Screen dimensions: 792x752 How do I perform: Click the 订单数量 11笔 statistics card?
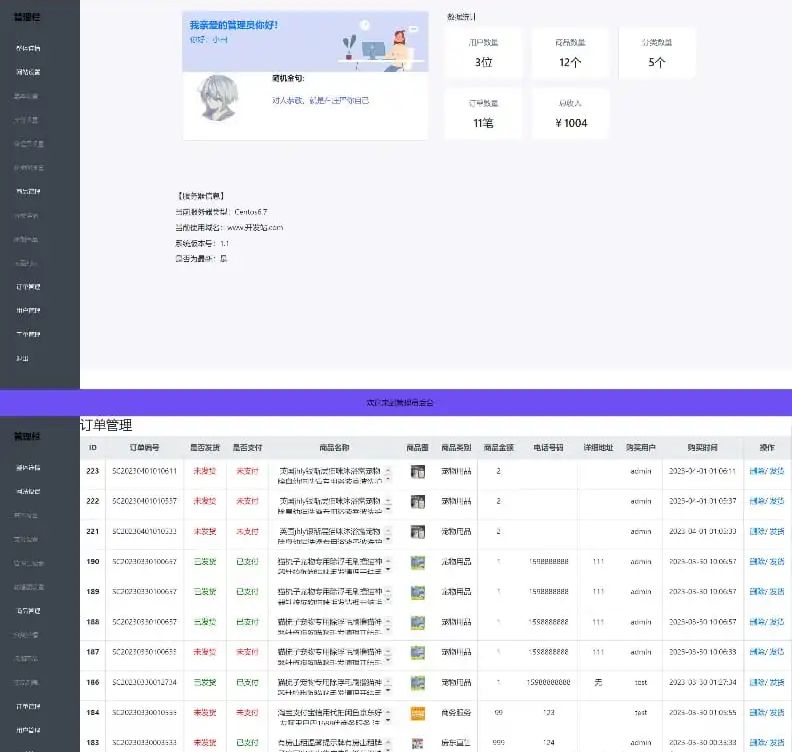(x=483, y=114)
